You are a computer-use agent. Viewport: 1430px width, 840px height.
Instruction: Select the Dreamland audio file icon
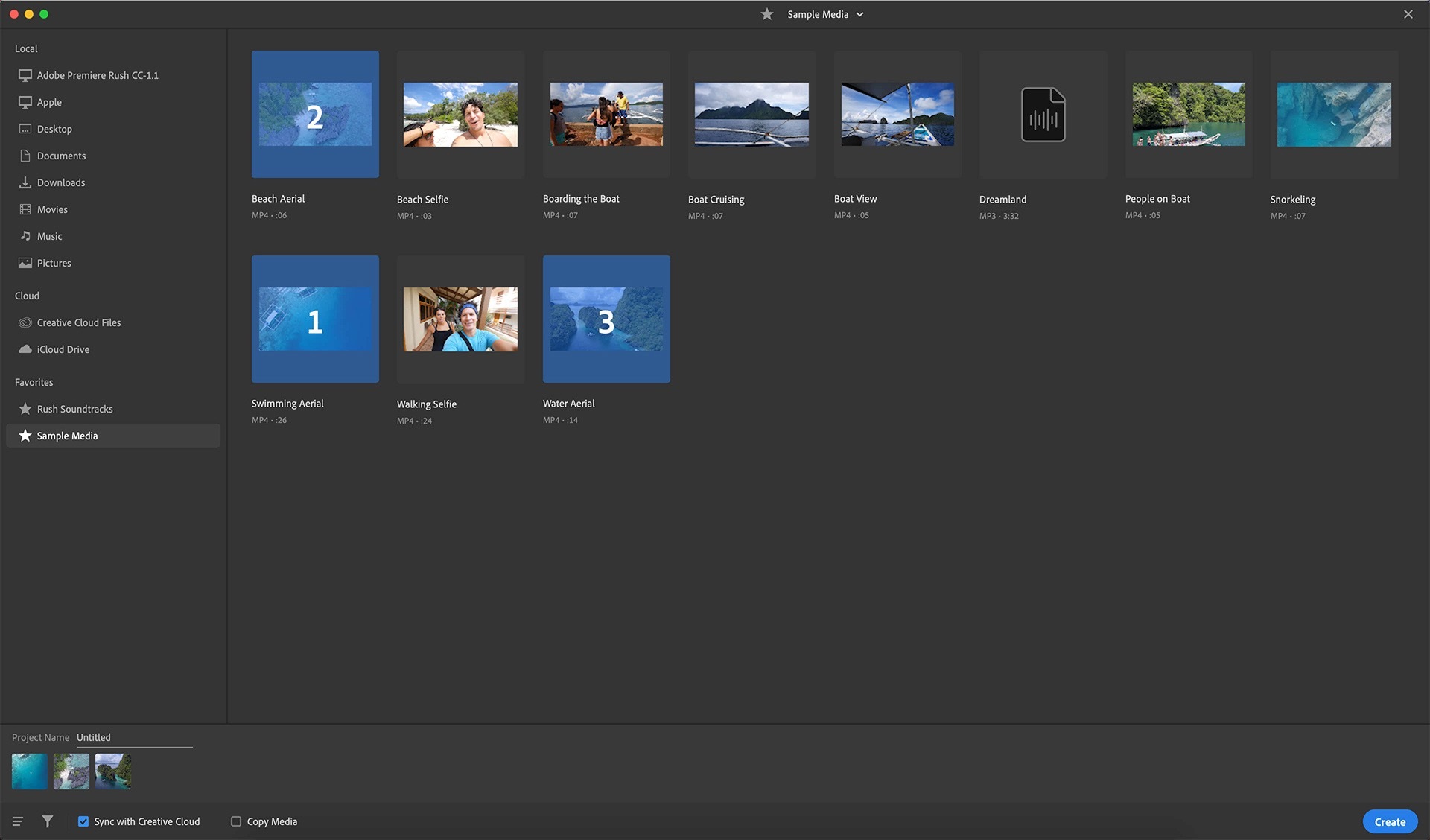pyautogui.click(x=1043, y=115)
